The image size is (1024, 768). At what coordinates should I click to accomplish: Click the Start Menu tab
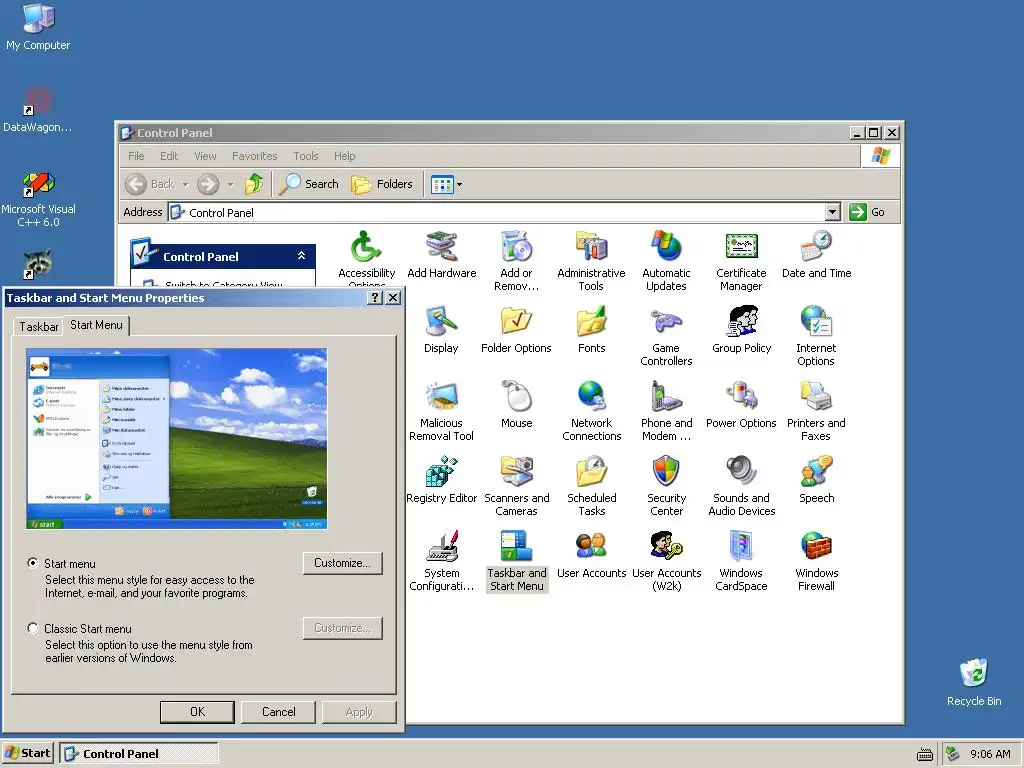pos(96,325)
